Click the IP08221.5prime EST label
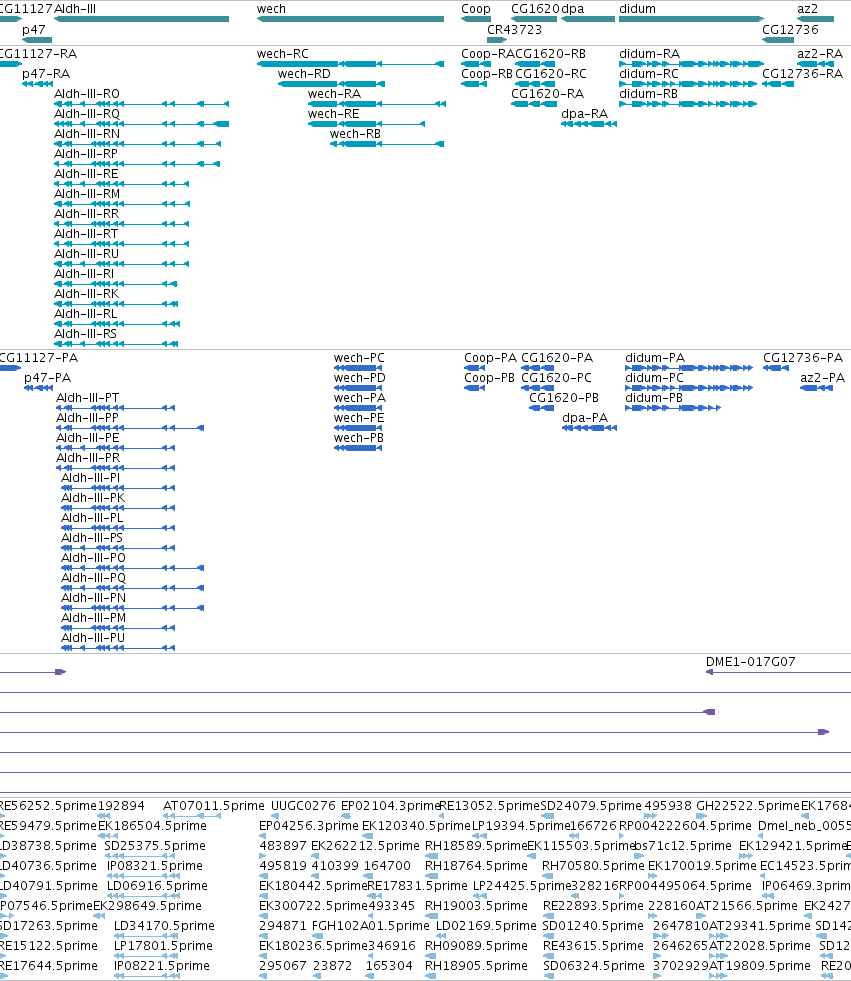 pyautogui.click(x=161, y=966)
